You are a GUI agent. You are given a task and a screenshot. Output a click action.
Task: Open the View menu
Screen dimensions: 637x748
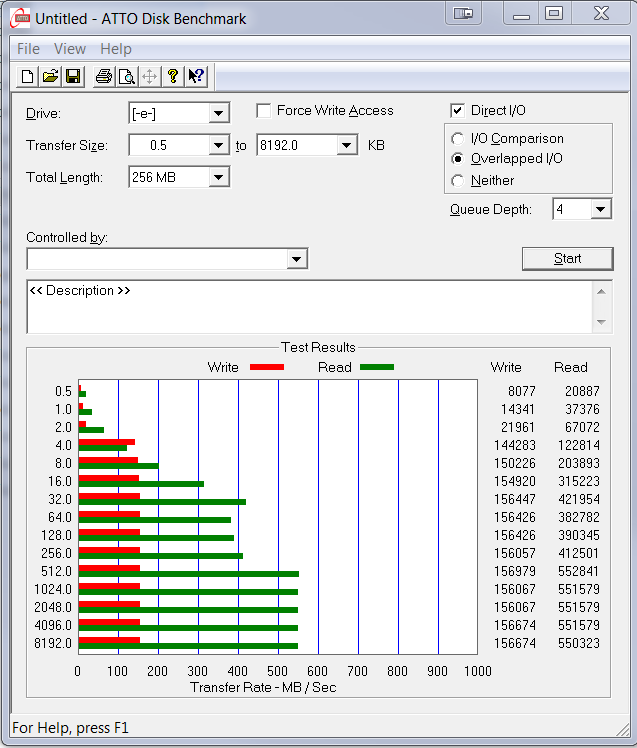pyautogui.click(x=70, y=49)
